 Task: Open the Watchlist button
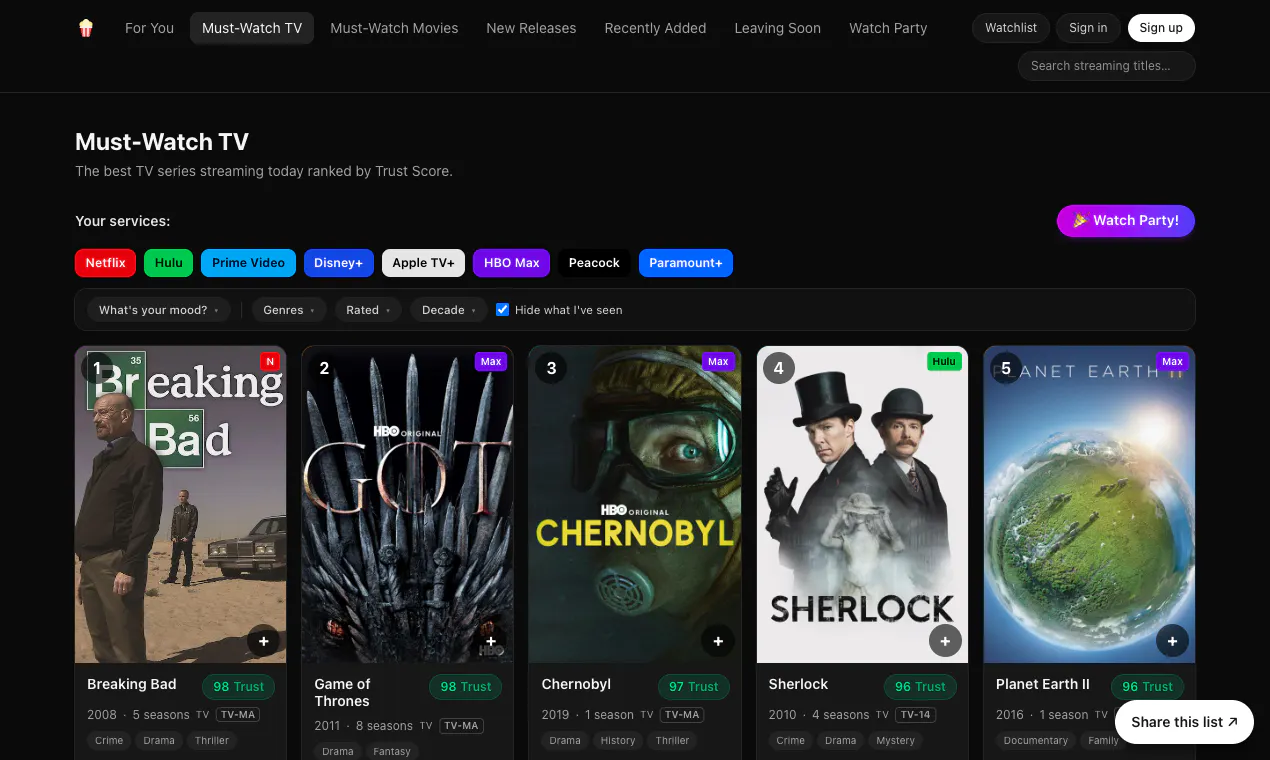[1011, 28]
